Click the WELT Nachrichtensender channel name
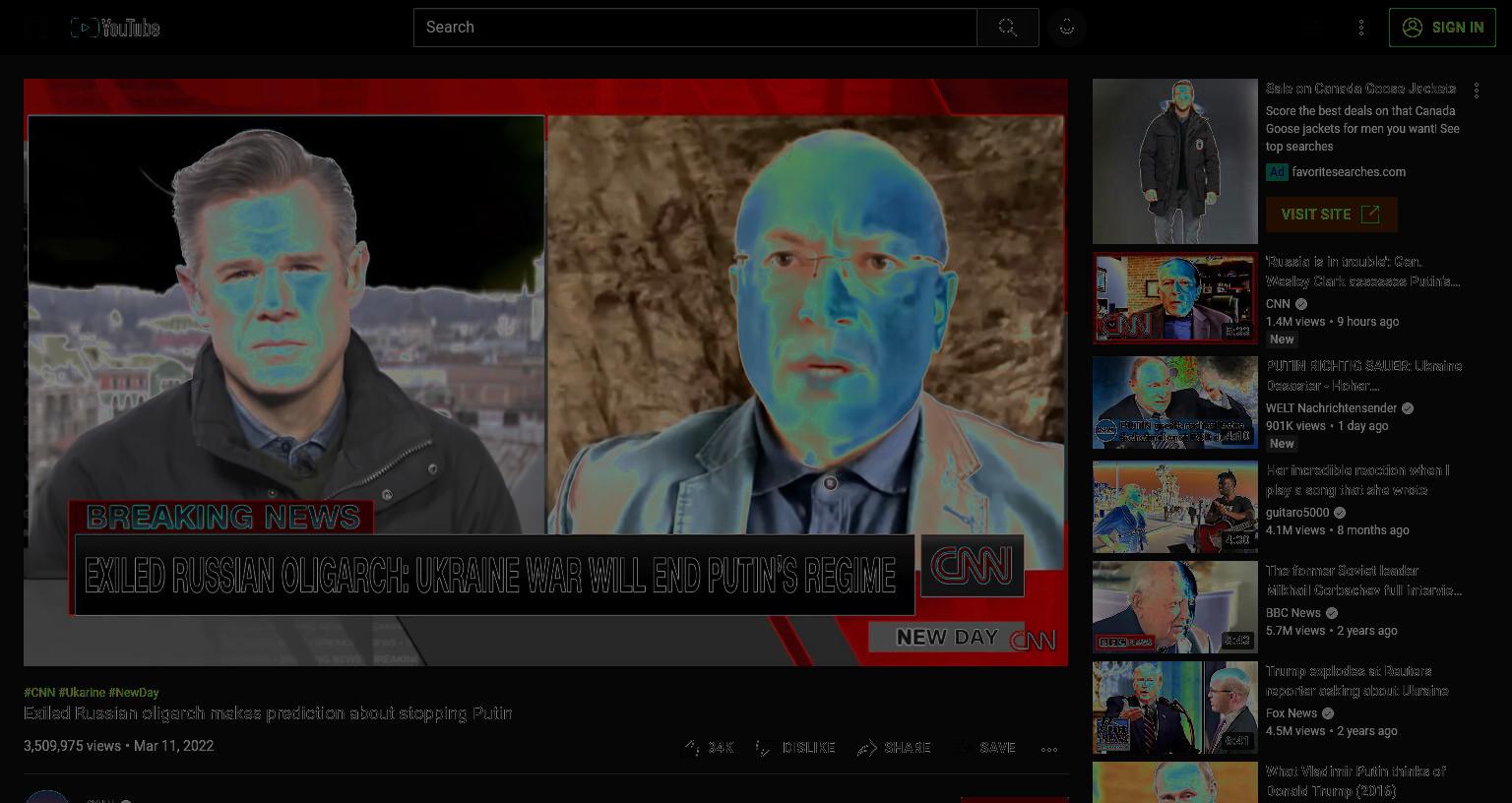1512x803 pixels. coord(1331,408)
